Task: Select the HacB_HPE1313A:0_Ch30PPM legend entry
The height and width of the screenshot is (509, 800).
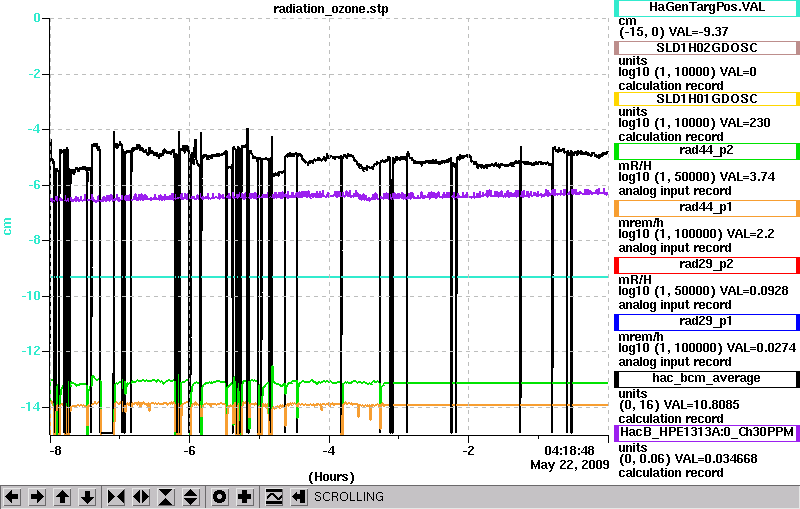Action: click(707, 433)
